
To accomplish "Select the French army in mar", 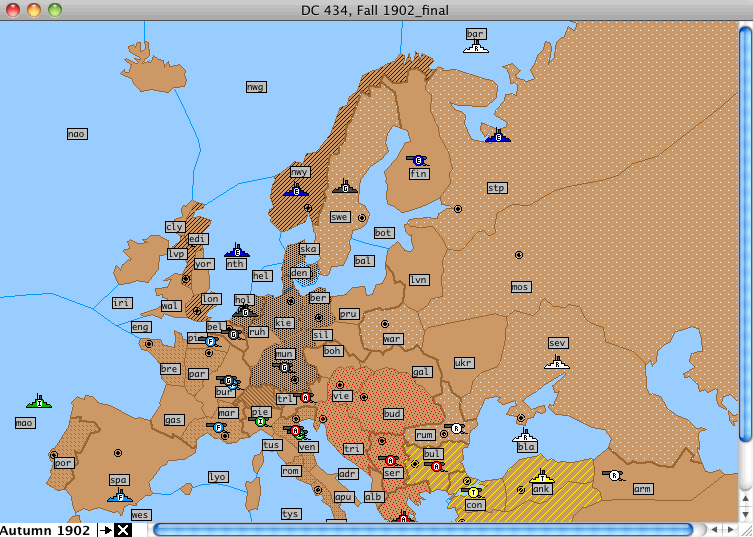I will click(218, 427).
